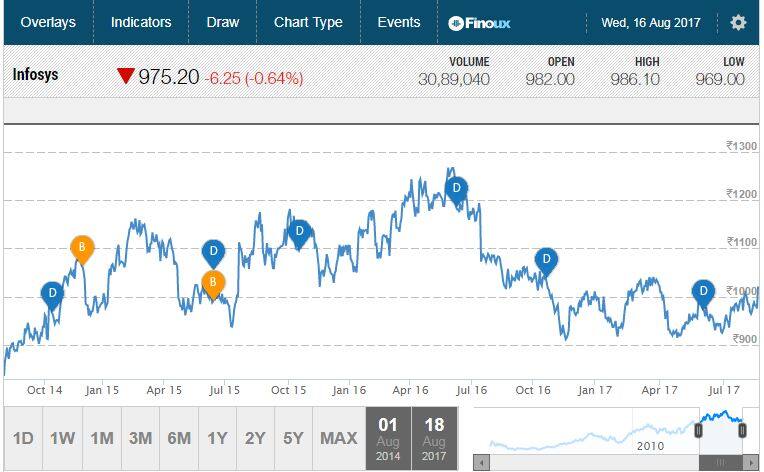This screenshot has height=472, width=764.
Task: Click navigator scrollbar right arrow
Action: [x=750, y=462]
